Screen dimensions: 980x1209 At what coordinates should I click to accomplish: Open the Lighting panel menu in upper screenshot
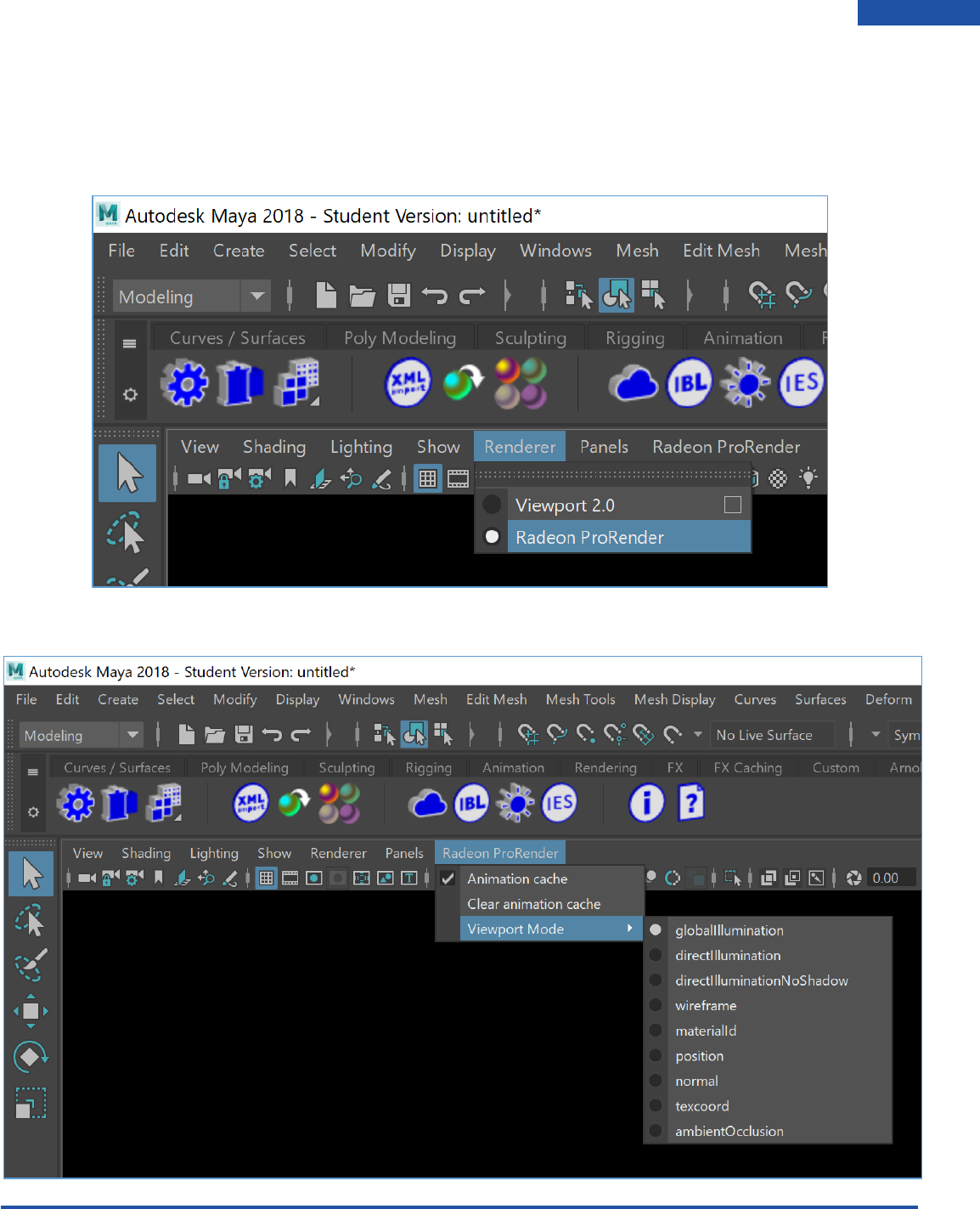tap(361, 447)
